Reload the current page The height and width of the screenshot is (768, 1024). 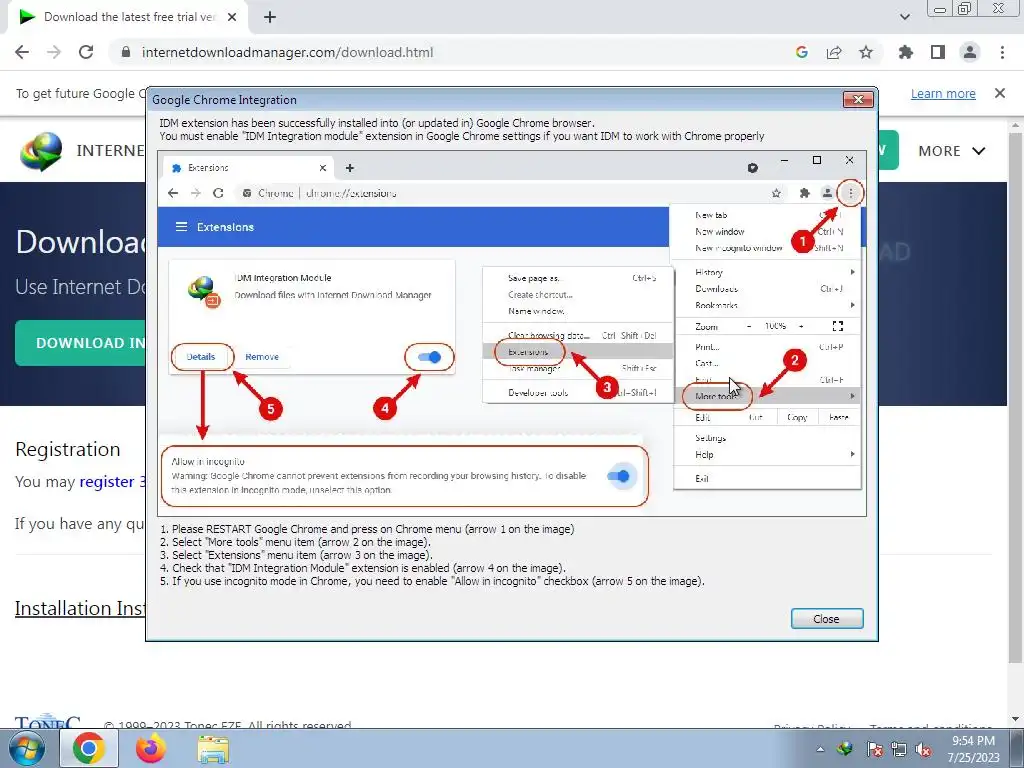pyautogui.click(x=86, y=52)
